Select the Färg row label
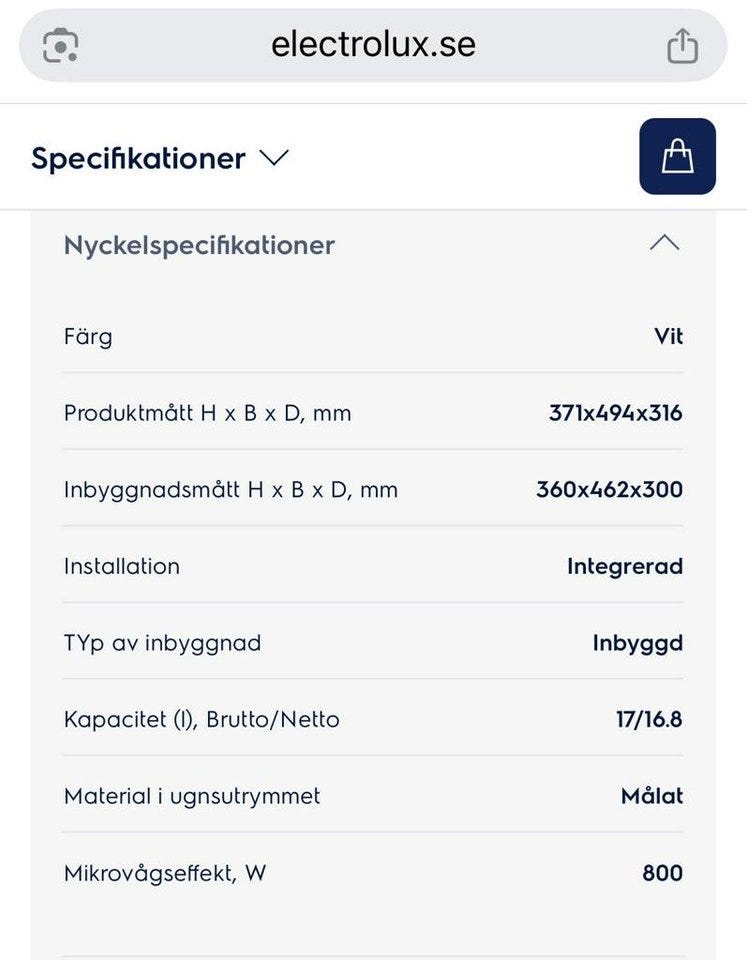Viewport: 747px width, 960px height. (x=88, y=336)
